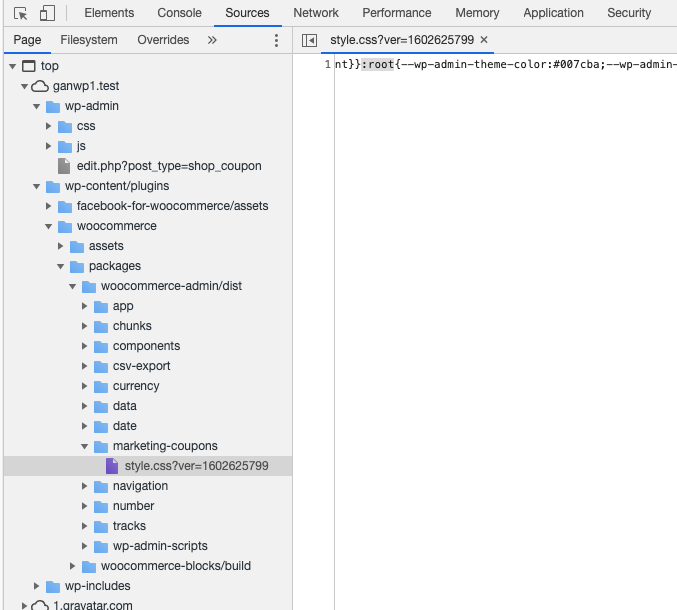This screenshot has width=677, height=610.
Task: Select the app folder row
Action: [148, 307]
